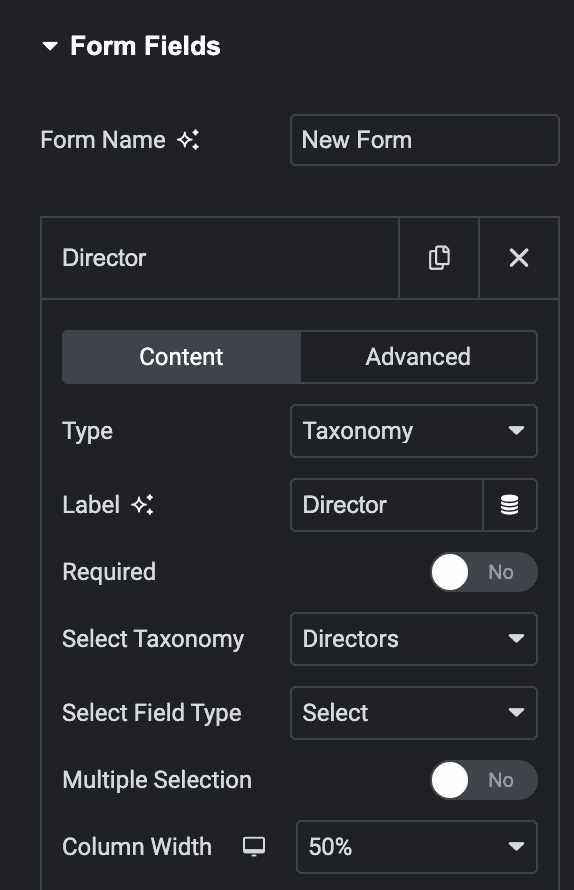This screenshot has width=574, height=890.
Task: Edit the Label input containing Director
Action: 387,505
